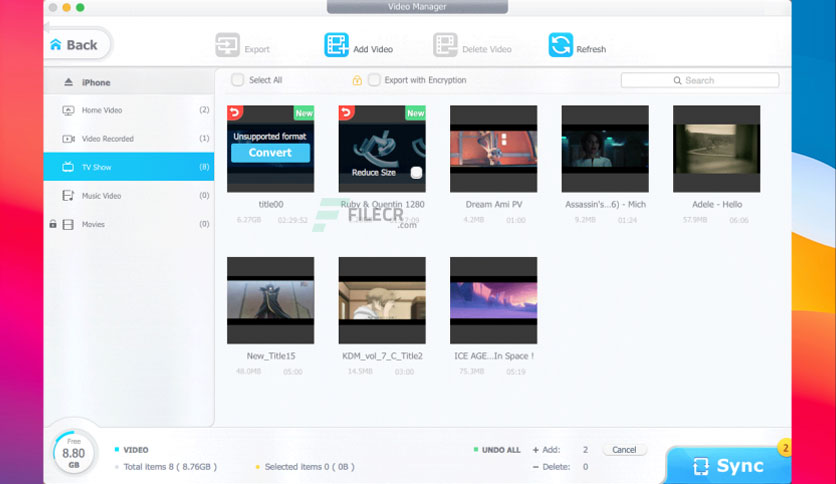This screenshot has height=484, width=836.
Task: Click the ICE AGE duration 05:19
Action: tap(516, 372)
